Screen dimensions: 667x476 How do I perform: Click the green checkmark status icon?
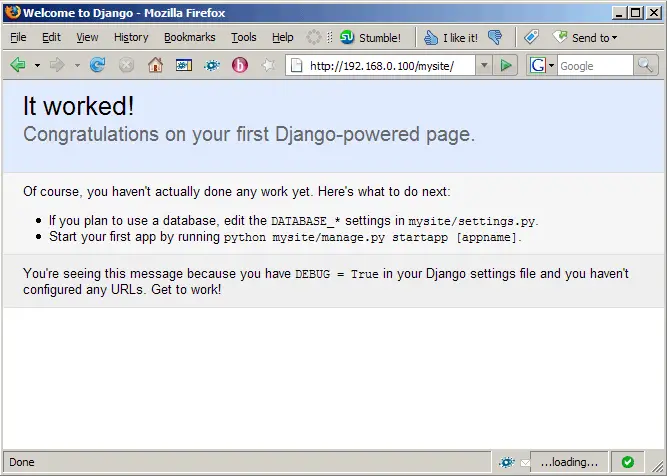coord(627,462)
